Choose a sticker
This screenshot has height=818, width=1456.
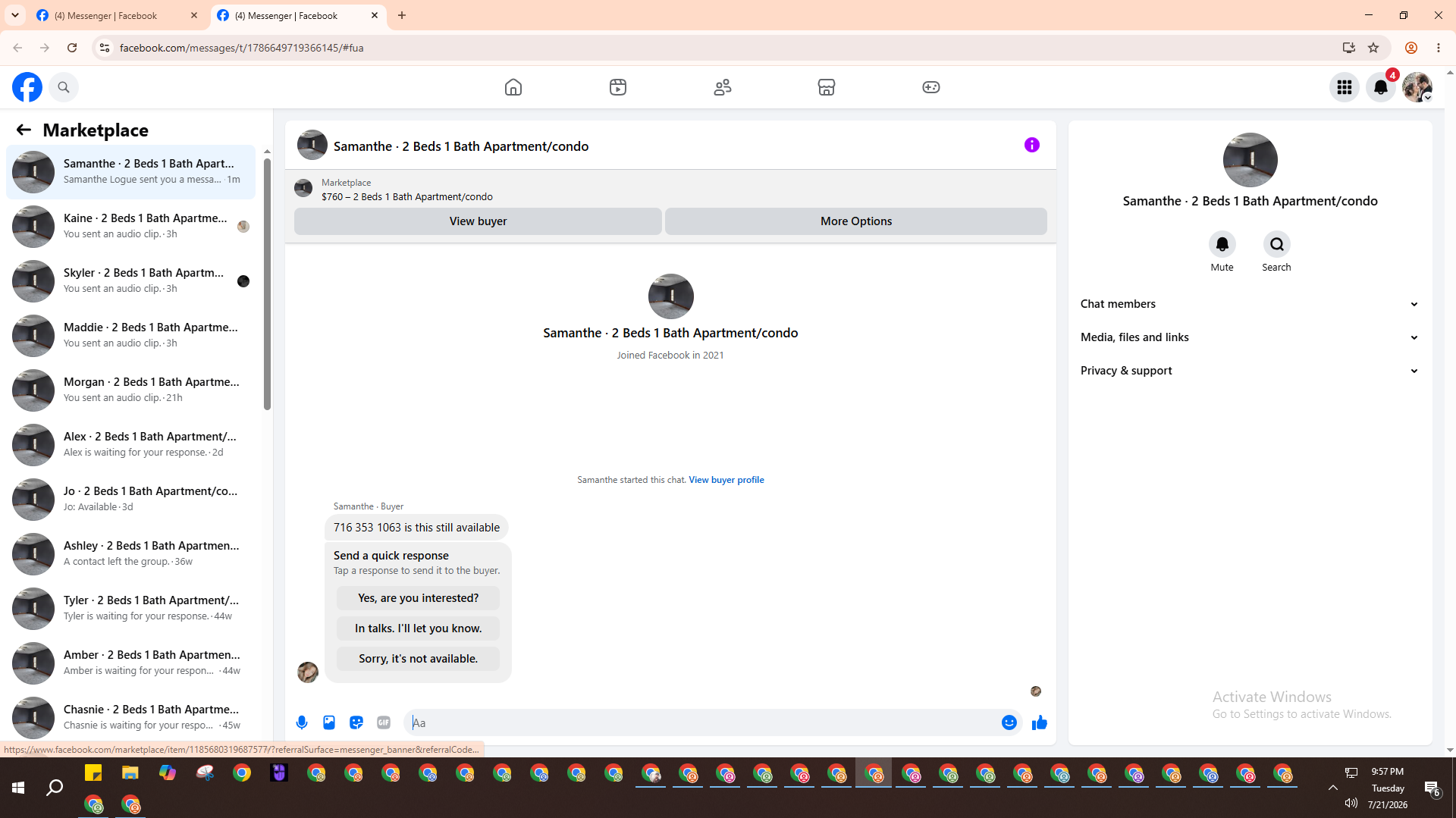pyautogui.click(x=356, y=722)
